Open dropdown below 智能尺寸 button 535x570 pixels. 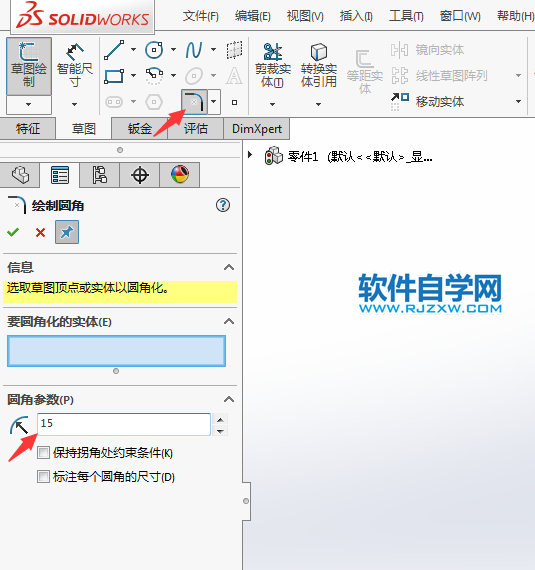(x=75, y=105)
